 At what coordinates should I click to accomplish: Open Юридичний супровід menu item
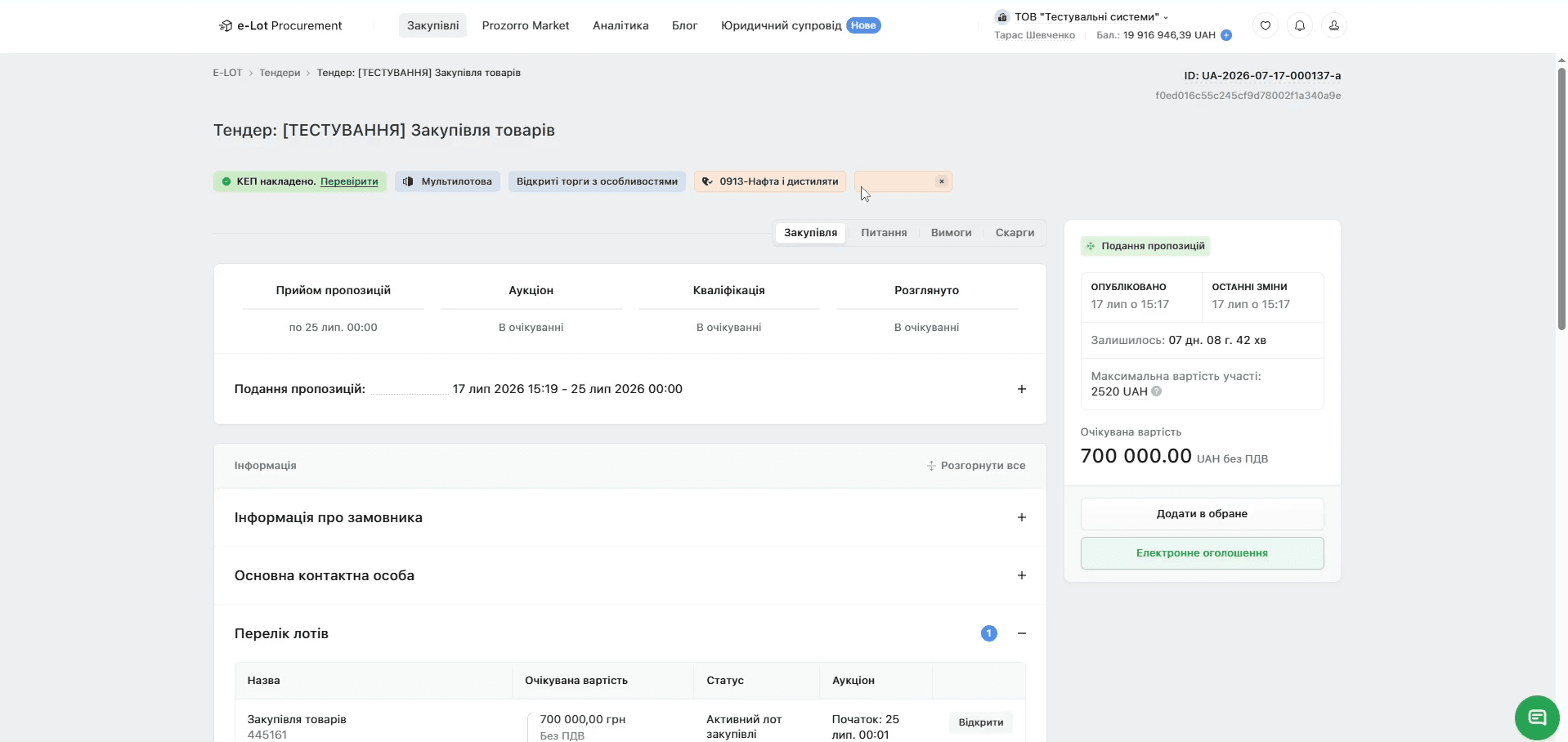(x=781, y=25)
